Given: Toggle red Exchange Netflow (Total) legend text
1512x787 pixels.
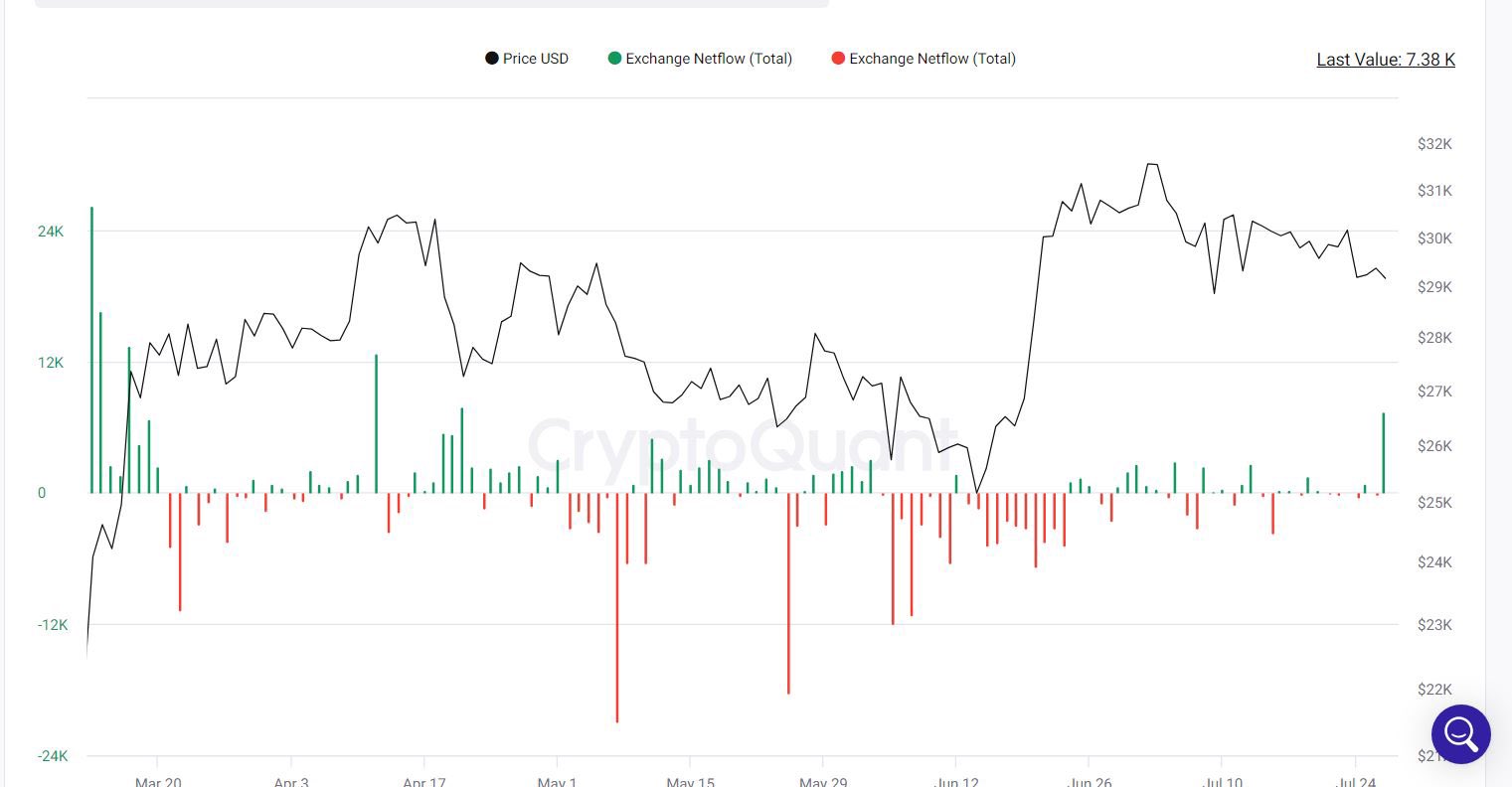Looking at the screenshot, I should point(932,59).
